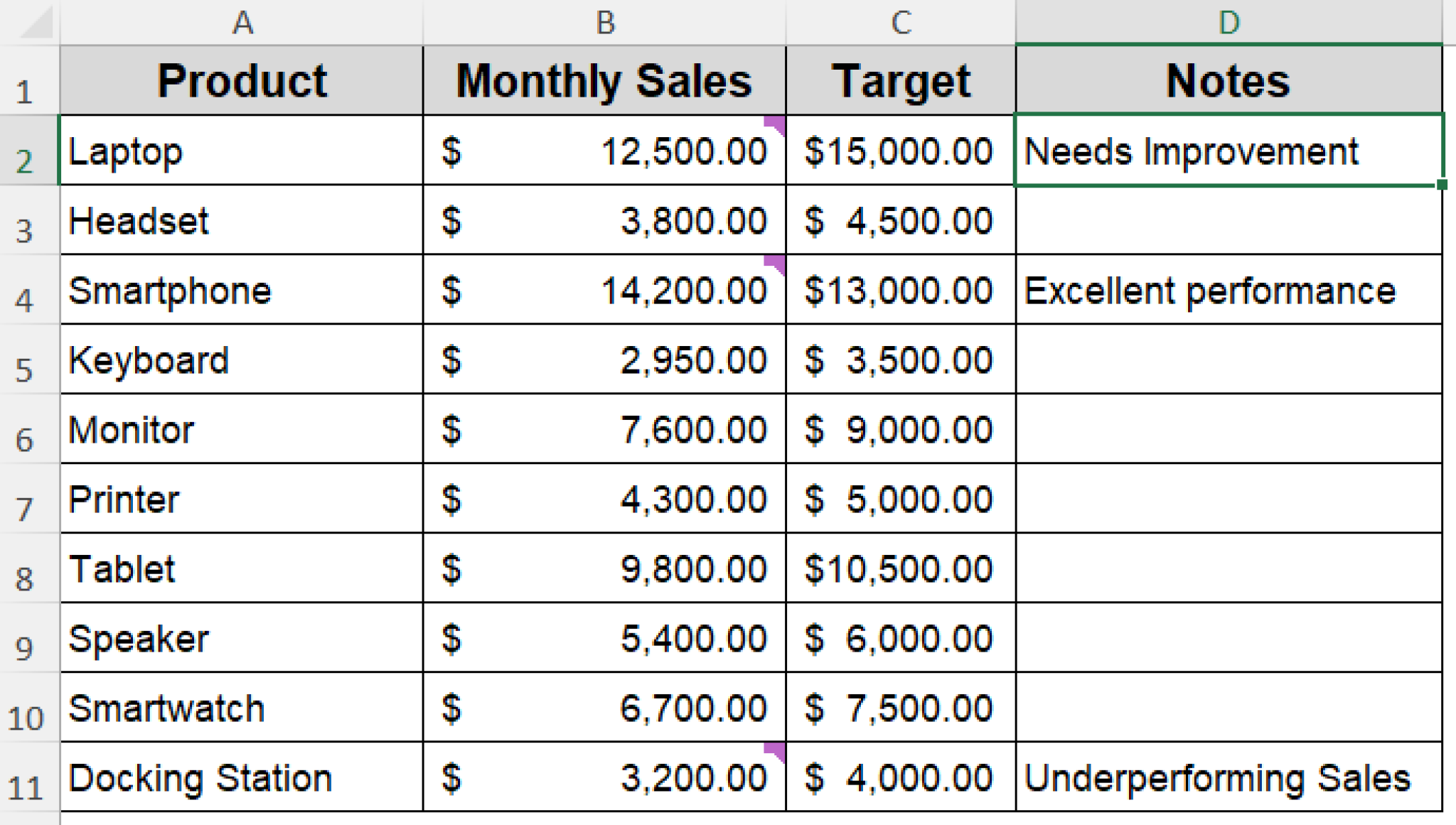Click the Underperforming Sales note cell
1456x825 pixels.
coord(1228,777)
